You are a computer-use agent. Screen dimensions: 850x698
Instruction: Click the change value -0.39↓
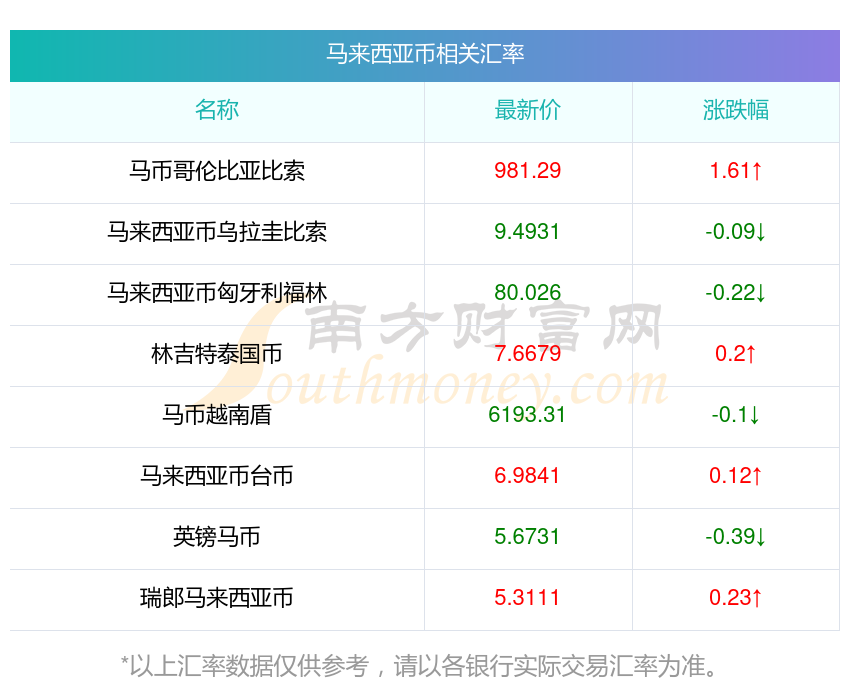736,537
